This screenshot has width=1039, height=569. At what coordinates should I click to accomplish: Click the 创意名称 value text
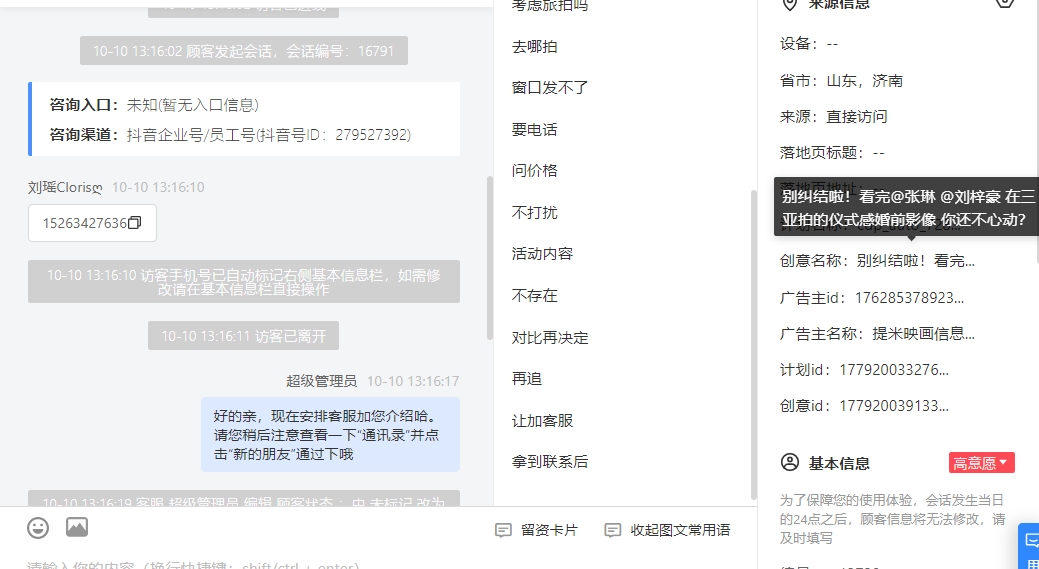(915, 261)
